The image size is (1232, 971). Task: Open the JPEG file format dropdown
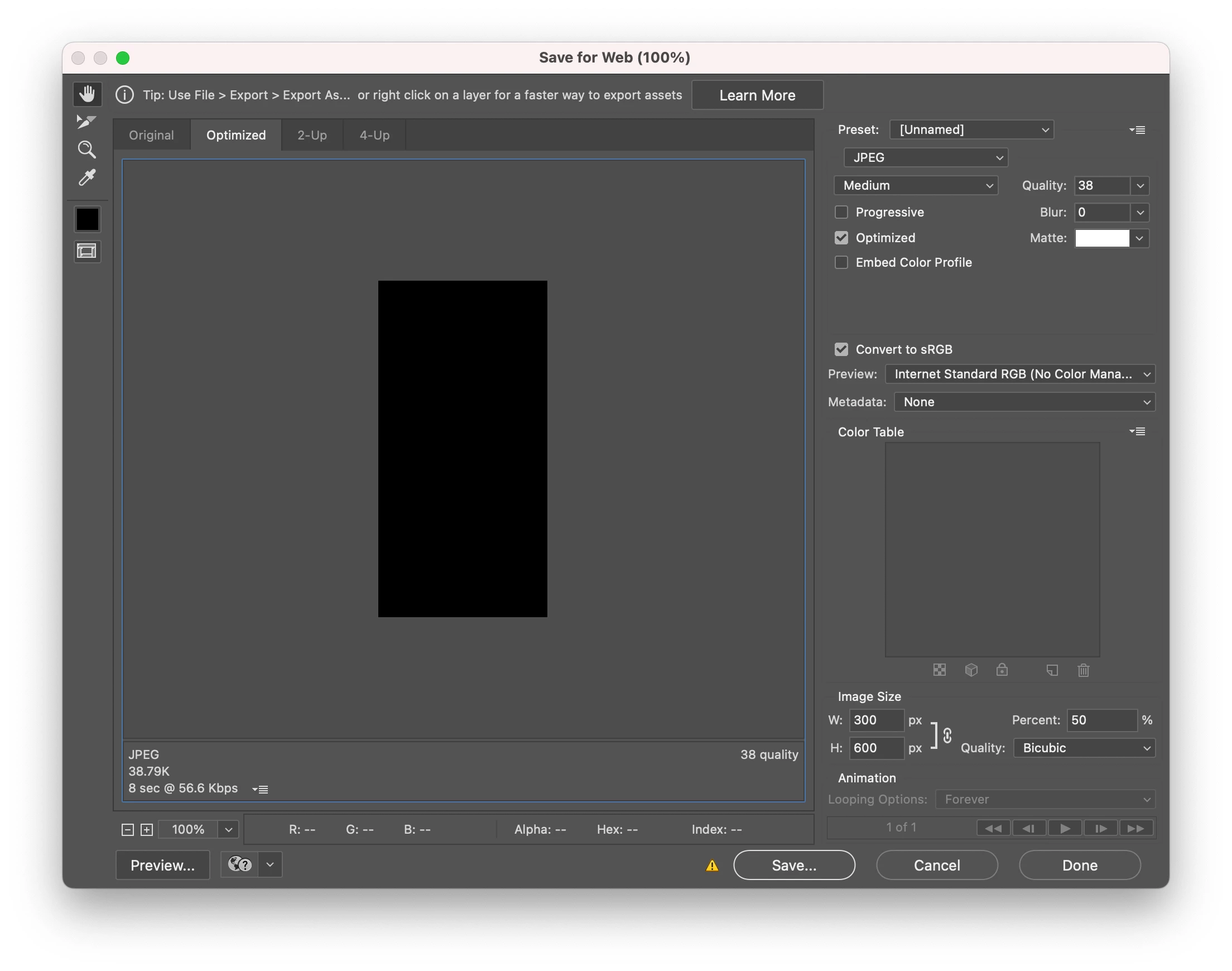[926, 157]
